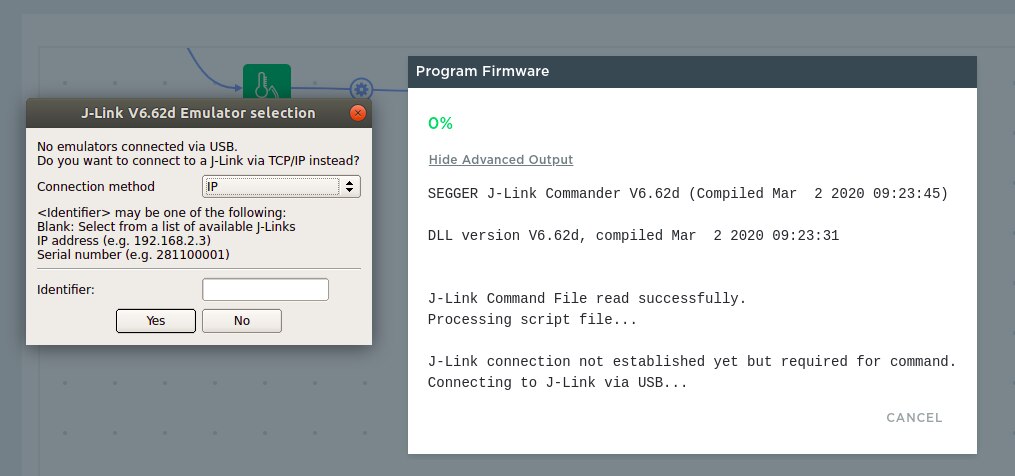Image resolution: width=1015 pixels, height=476 pixels.
Task: Click the J-Link V6.62d Emulator selection title
Action: coord(198,113)
